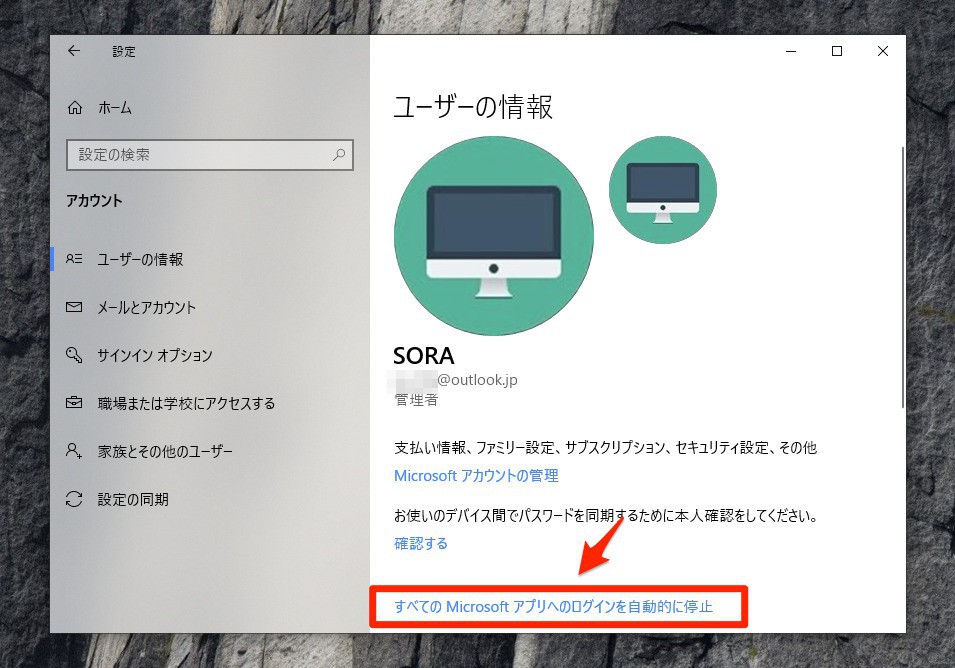Click the sync arrows icon beside 設定の同期
Image resolution: width=955 pixels, height=668 pixels.
[74, 499]
